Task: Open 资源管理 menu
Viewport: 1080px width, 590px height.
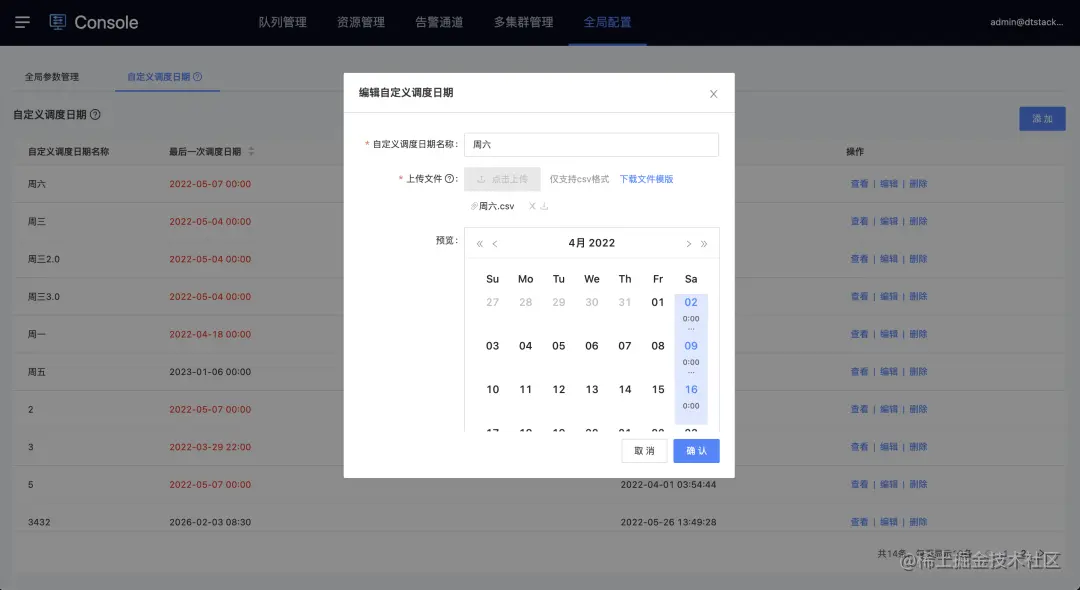Action: [361, 22]
